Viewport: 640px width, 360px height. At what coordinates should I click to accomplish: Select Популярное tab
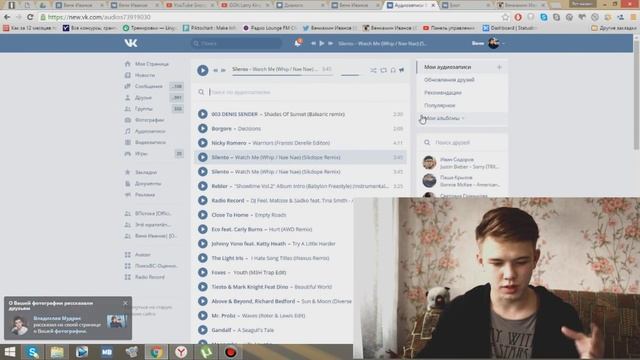click(x=440, y=105)
